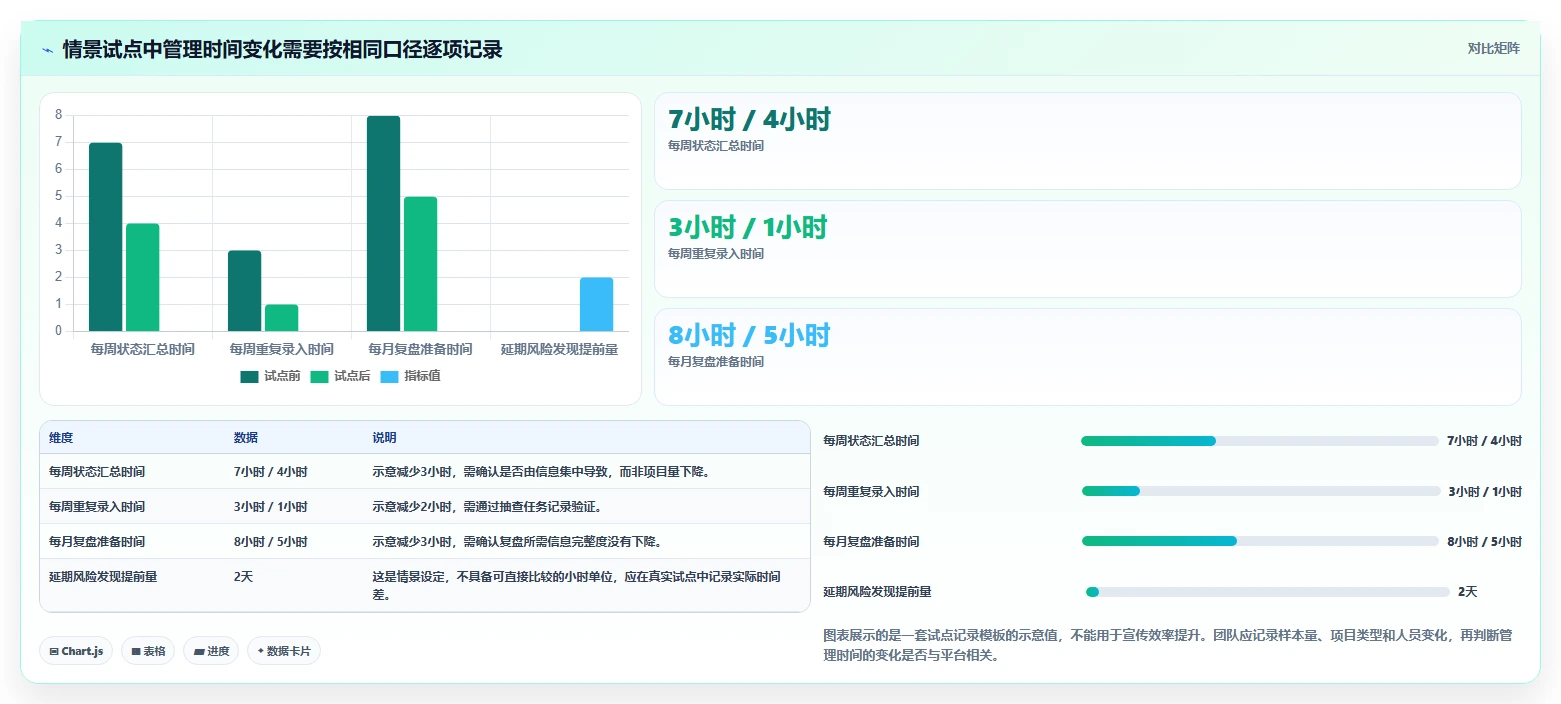Click the y-axis tick value 8
Image resolution: width=1561 pixels, height=704 pixels.
tap(58, 115)
